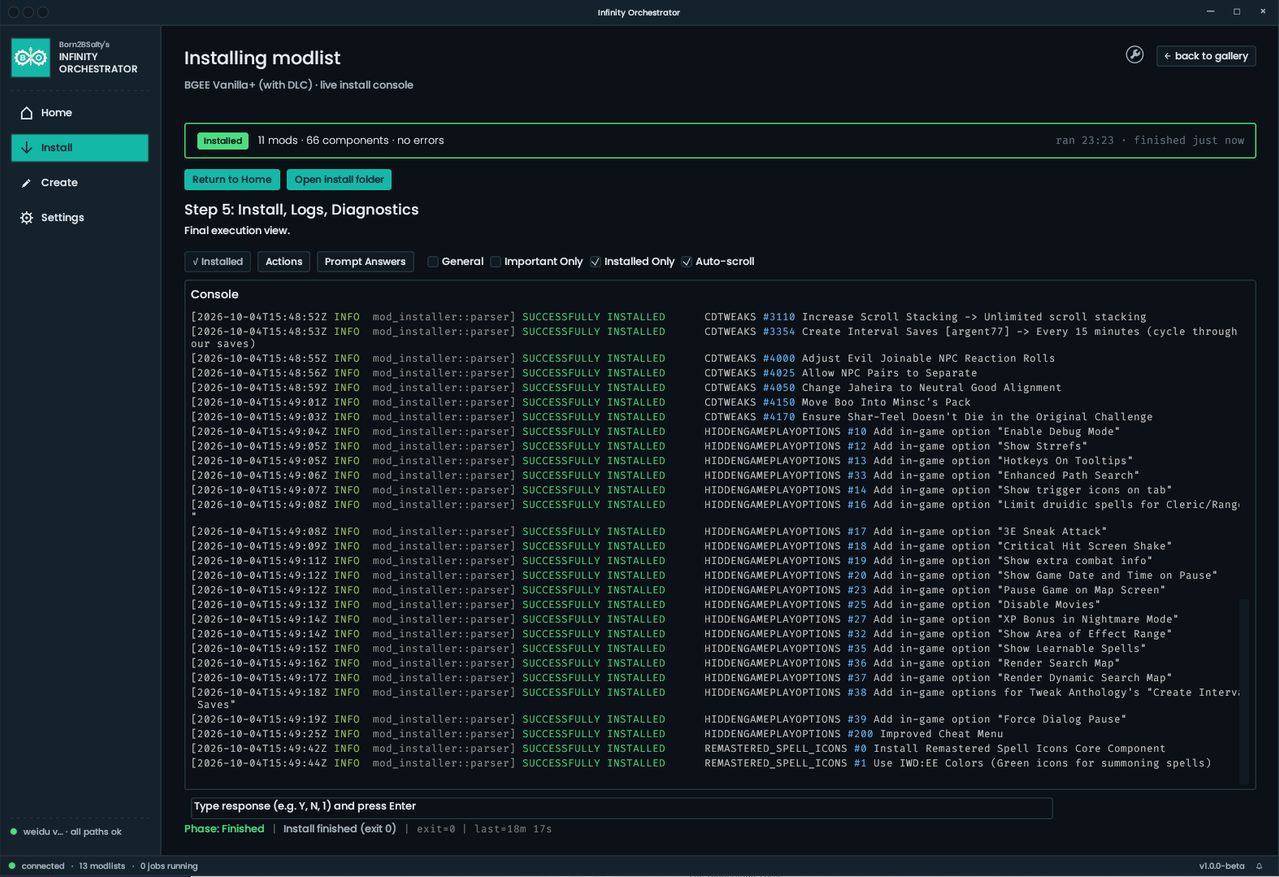Click the "ran 23:23 · finished just now" text
The image size is (1279, 877).
pos(1150,141)
